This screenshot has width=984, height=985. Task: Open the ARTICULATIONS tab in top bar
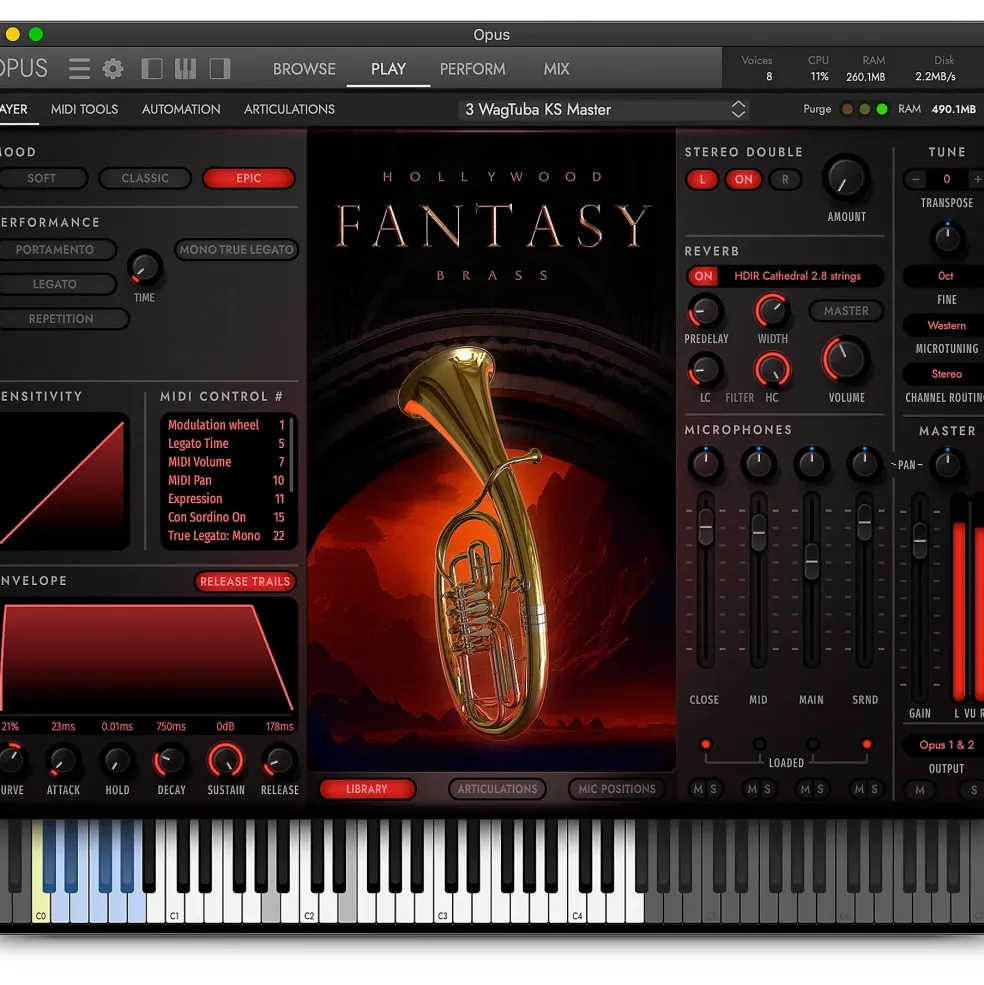tap(289, 109)
